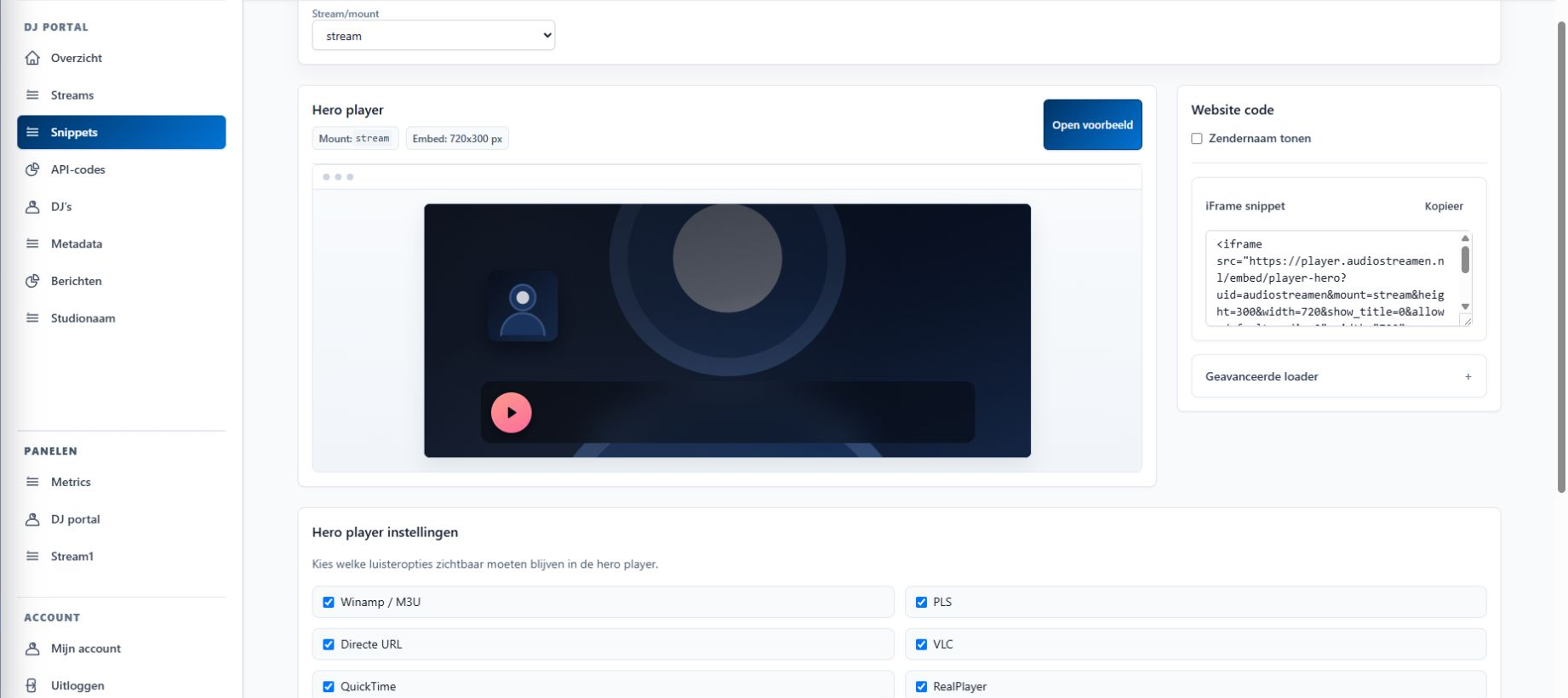
Task: Click the DJ's person icon
Action: point(32,207)
